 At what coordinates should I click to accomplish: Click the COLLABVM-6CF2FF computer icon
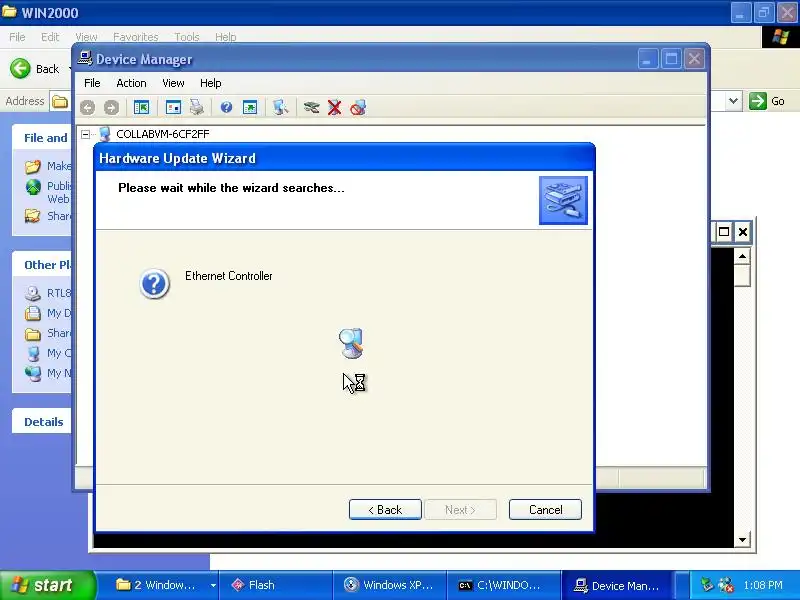105,134
